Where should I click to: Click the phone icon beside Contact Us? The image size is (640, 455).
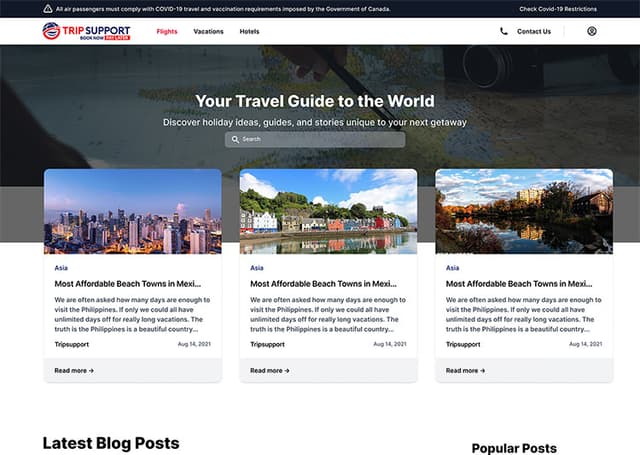click(x=504, y=31)
